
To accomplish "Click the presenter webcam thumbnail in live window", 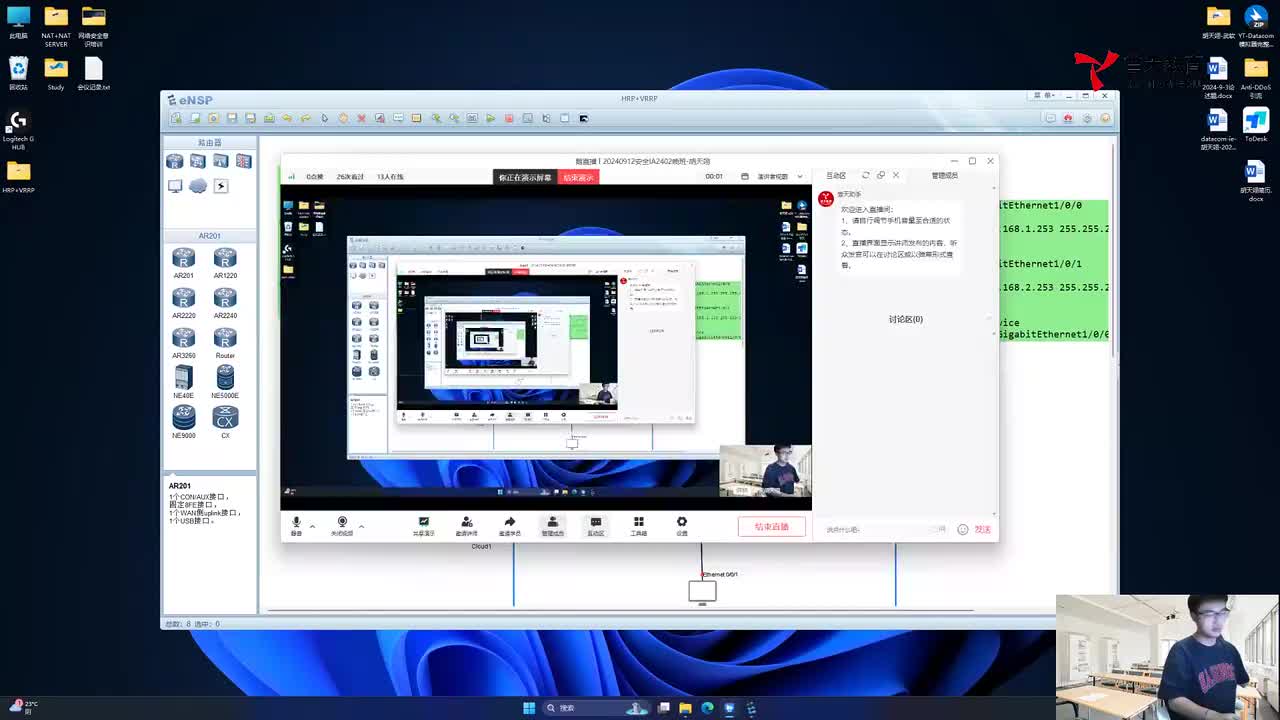I will point(766,470).
